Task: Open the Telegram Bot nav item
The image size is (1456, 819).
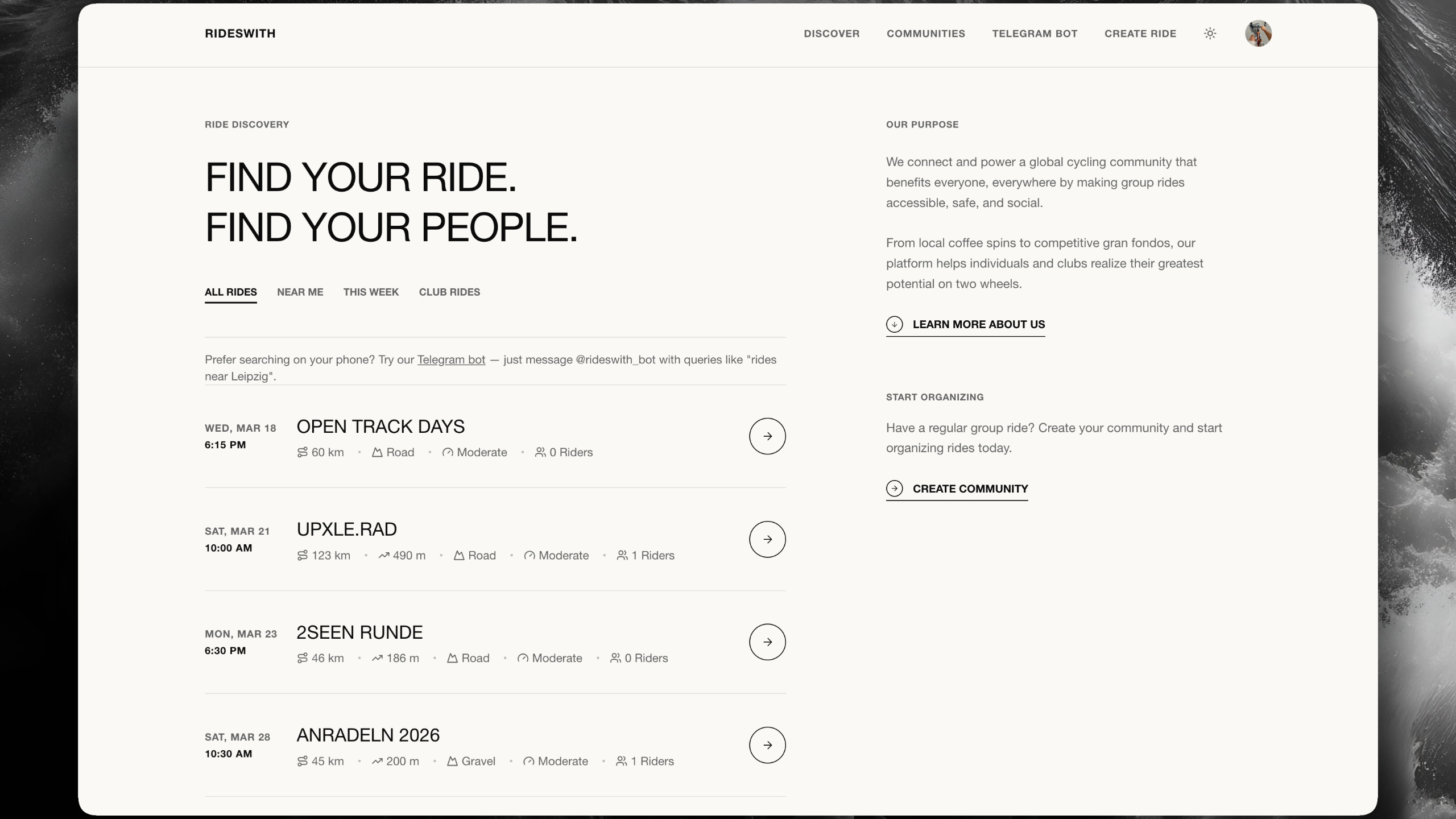Action: pyautogui.click(x=1035, y=34)
